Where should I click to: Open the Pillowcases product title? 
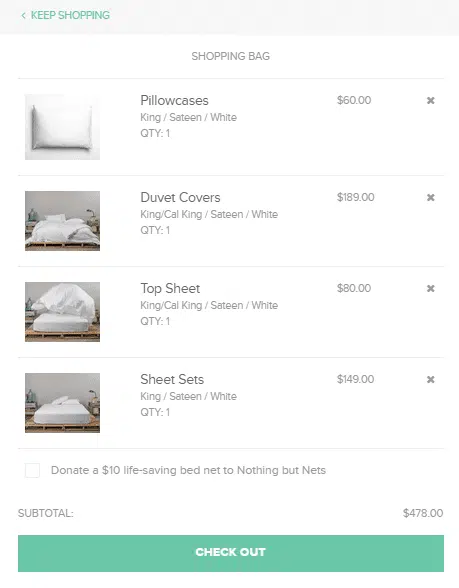tap(174, 100)
